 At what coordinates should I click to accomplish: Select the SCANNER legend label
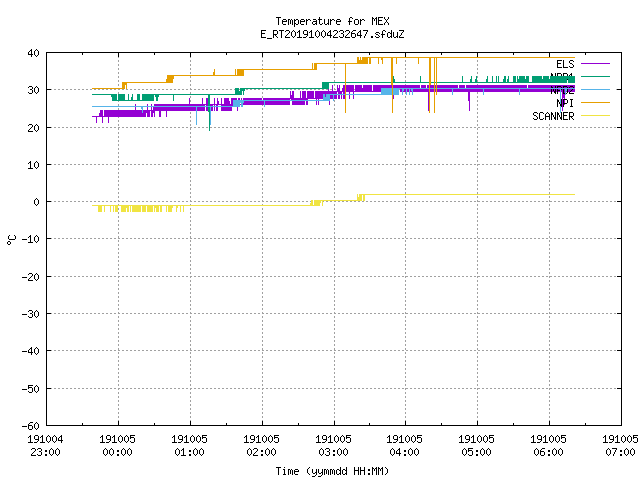point(553,116)
